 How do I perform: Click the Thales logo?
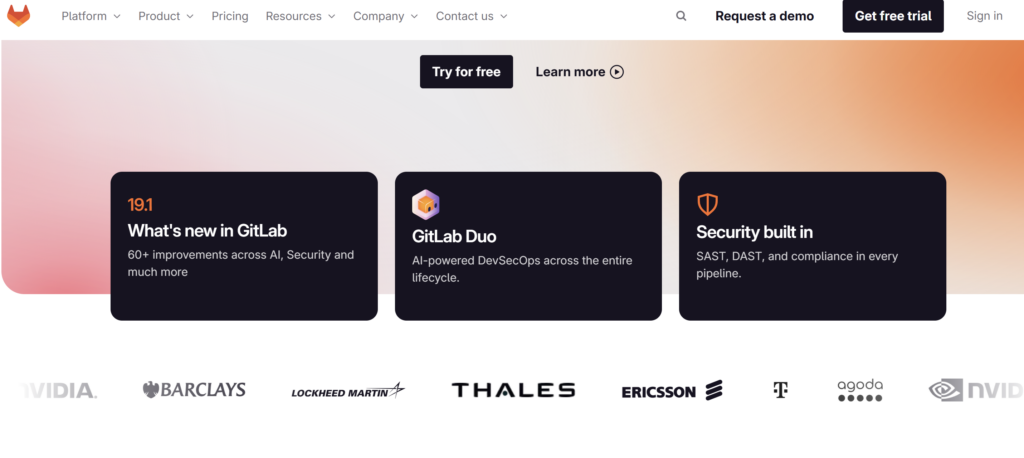point(513,390)
